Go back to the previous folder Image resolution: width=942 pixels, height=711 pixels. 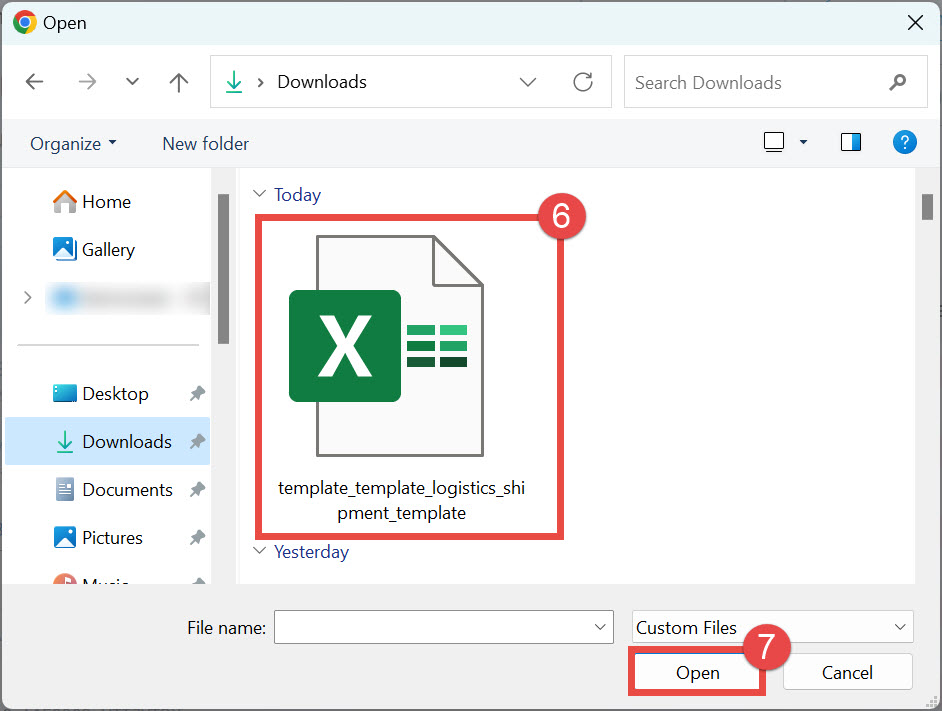tap(35, 82)
